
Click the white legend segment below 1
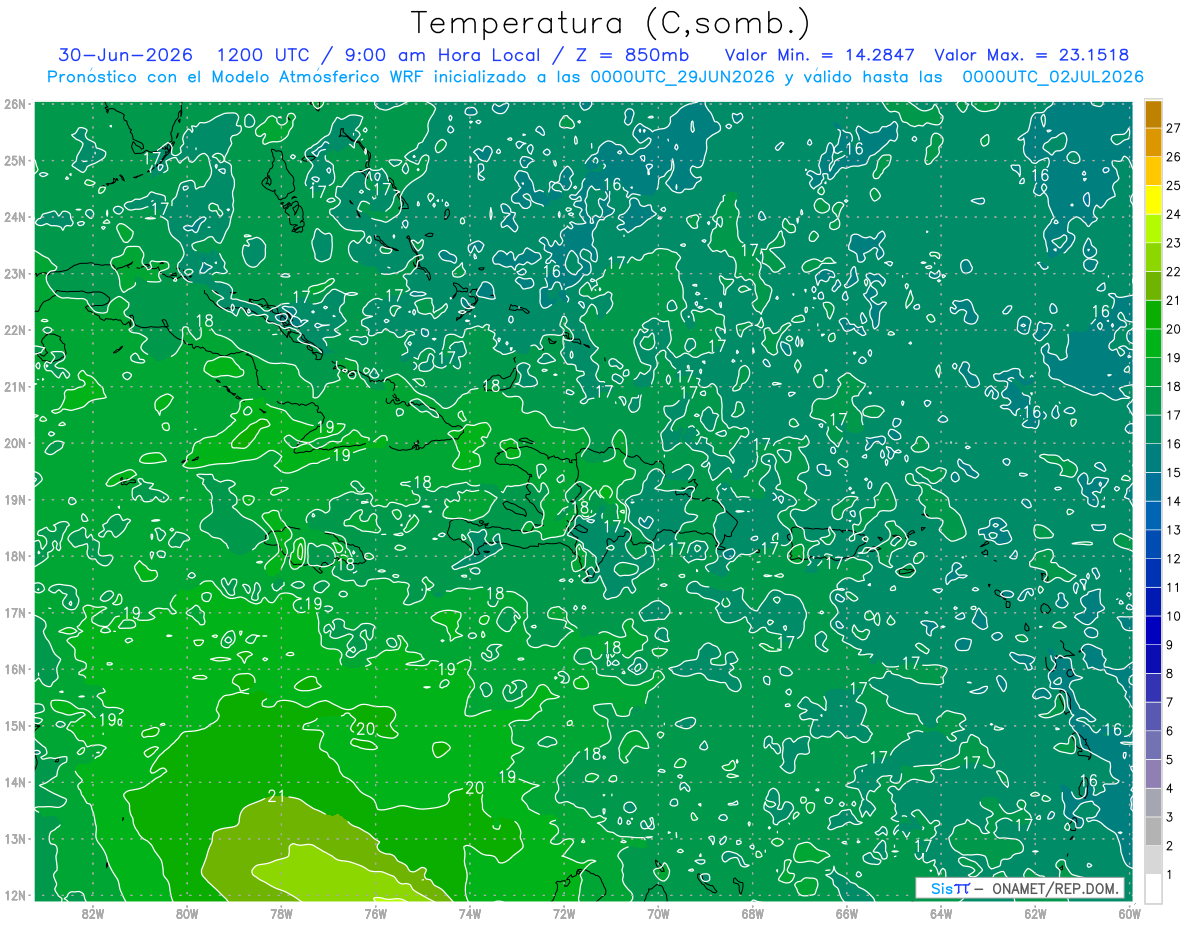[1154, 889]
